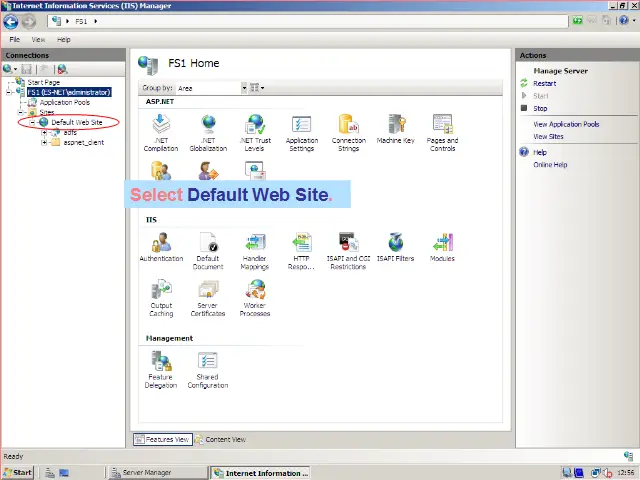Click View Sites link

[x=548, y=136]
